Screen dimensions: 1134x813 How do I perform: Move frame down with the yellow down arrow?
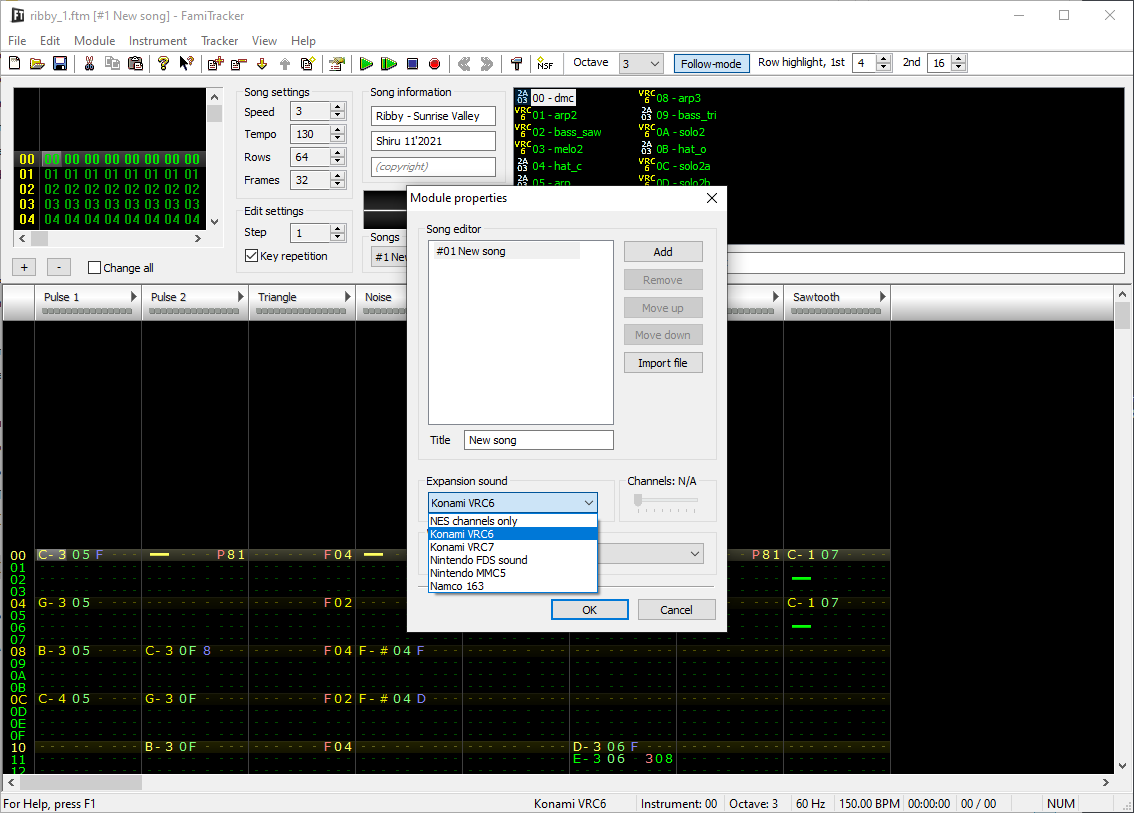pyautogui.click(x=262, y=64)
